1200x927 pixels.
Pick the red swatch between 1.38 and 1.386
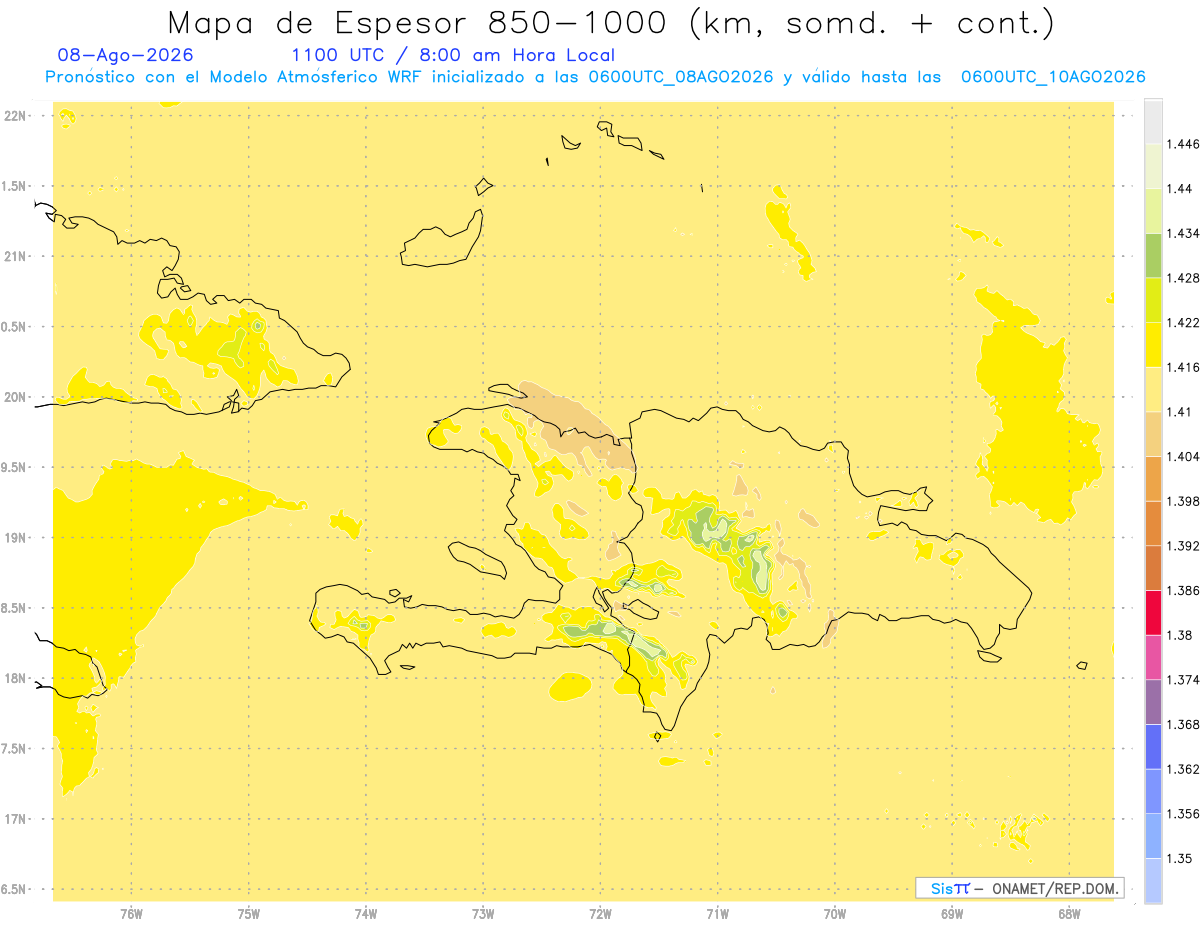pyautogui.click(x=1153, y=612)
